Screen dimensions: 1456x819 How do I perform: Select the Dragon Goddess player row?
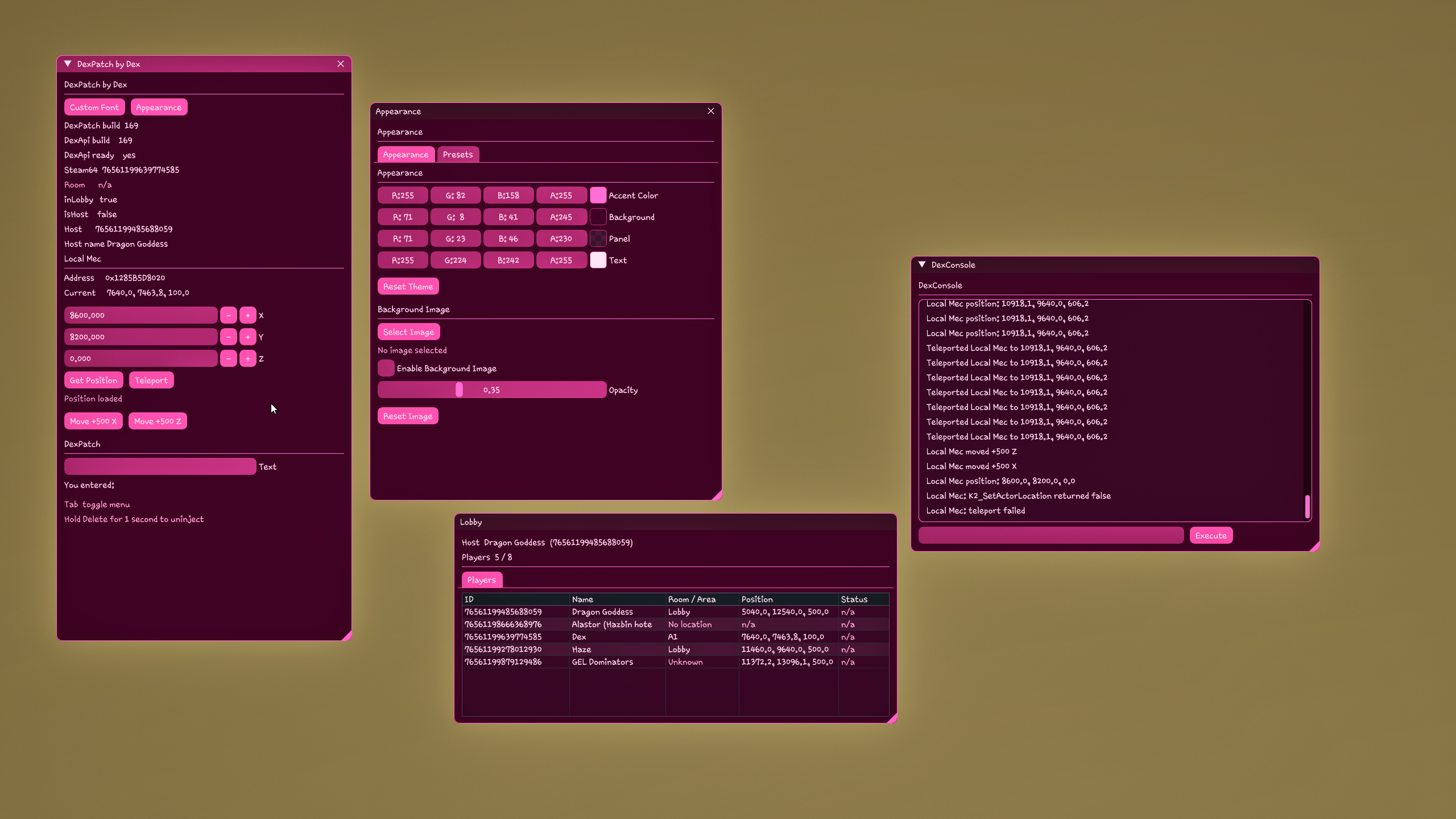[x=676, y=612]
